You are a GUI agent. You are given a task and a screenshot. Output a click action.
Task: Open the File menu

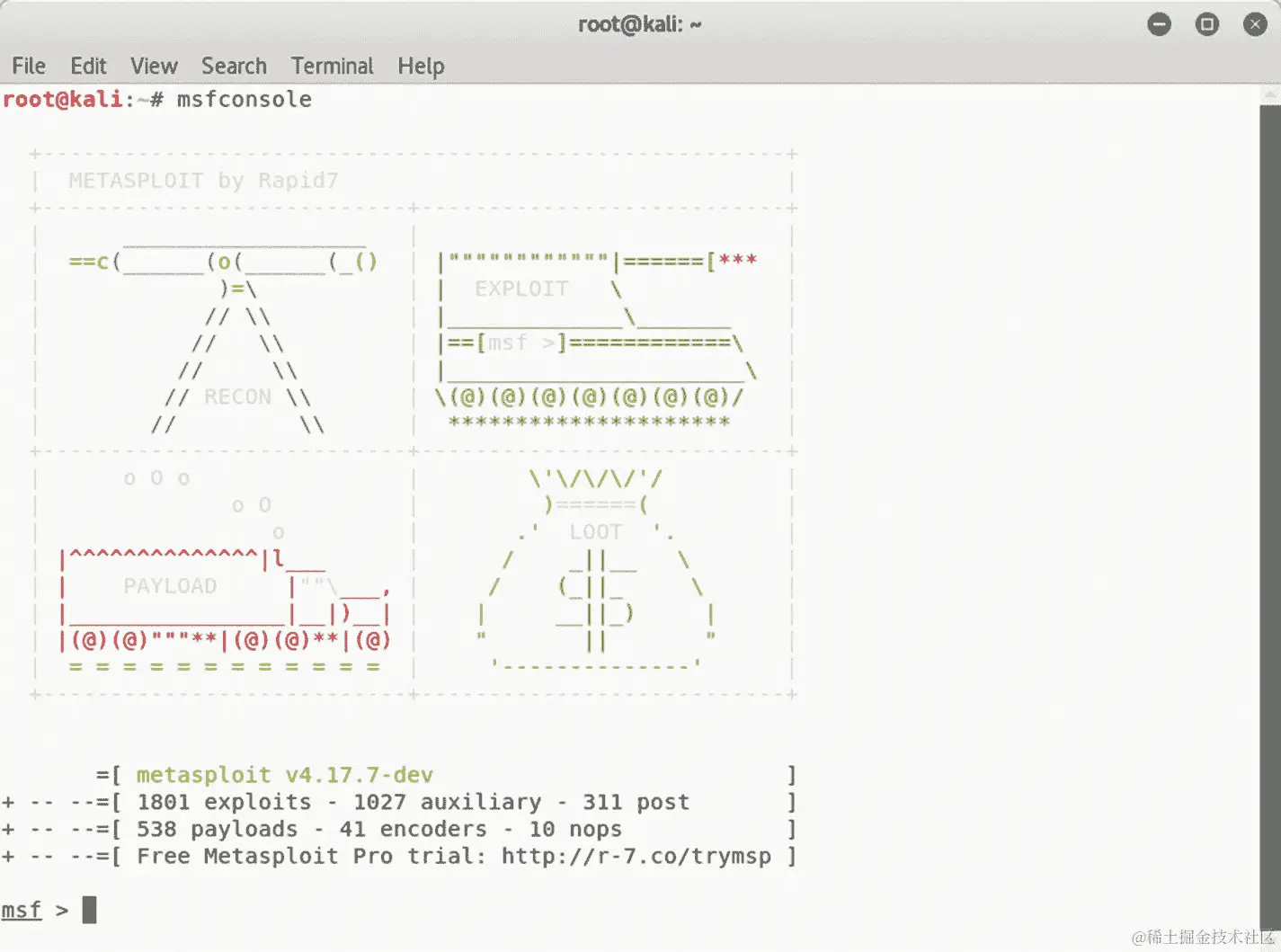[28, 66]
